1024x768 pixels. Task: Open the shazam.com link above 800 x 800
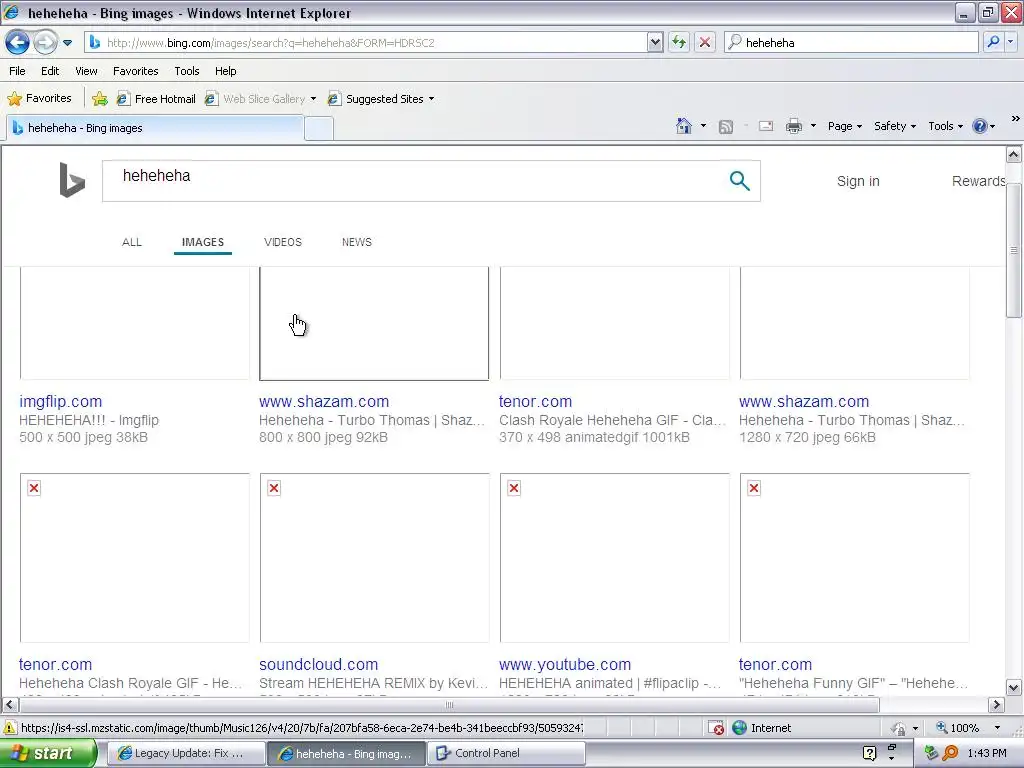[x=324, y=402]
